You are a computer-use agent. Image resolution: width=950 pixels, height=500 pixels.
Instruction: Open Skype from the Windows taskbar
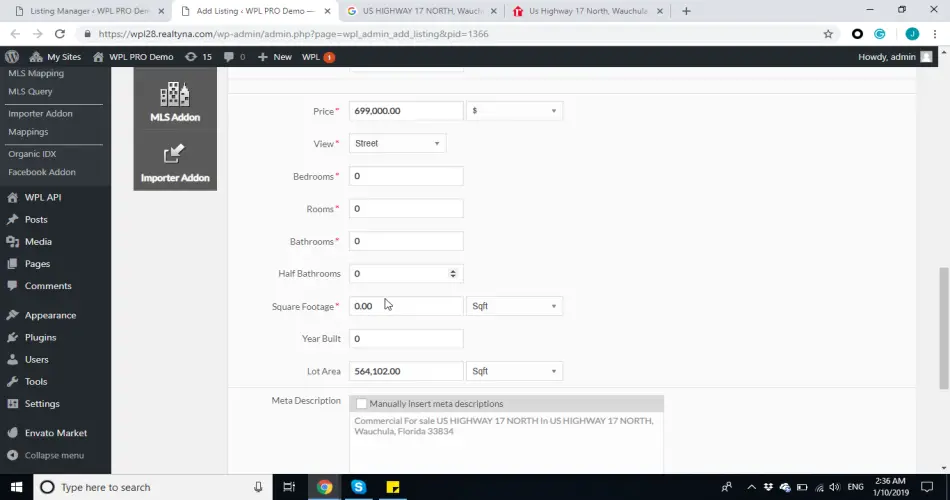click(359, 487)
